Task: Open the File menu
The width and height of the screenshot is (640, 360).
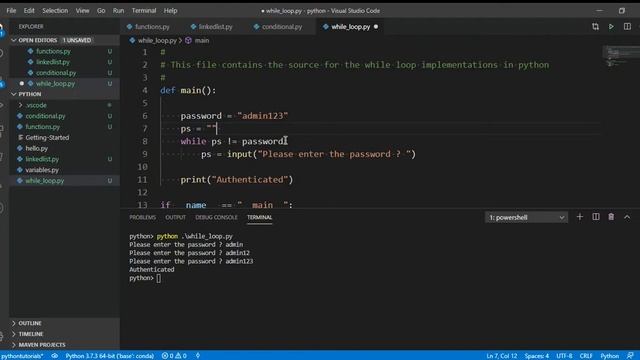Action: (x=11, y=11)
